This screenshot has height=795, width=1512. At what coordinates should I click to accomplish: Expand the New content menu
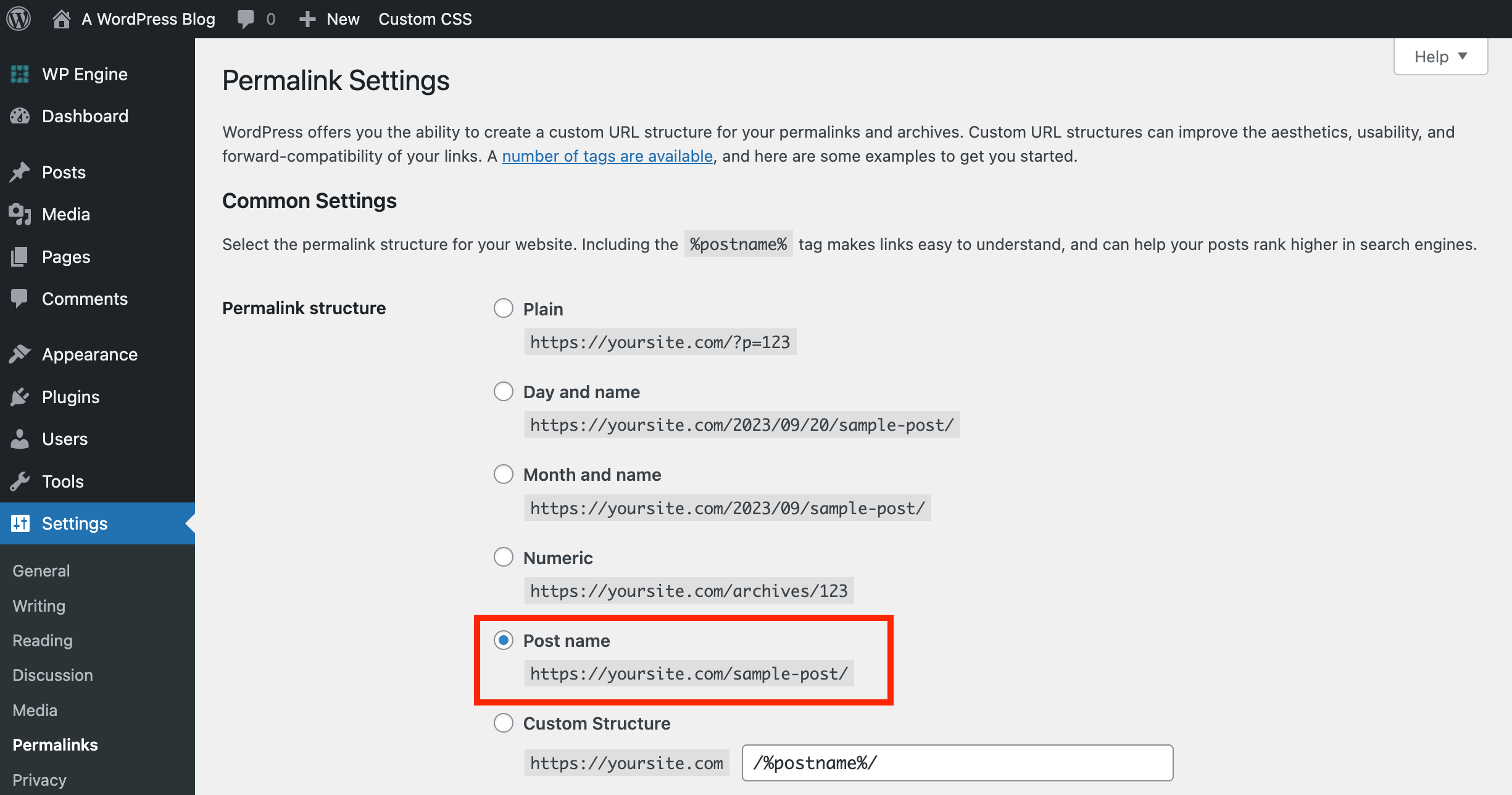click(331, 18)
